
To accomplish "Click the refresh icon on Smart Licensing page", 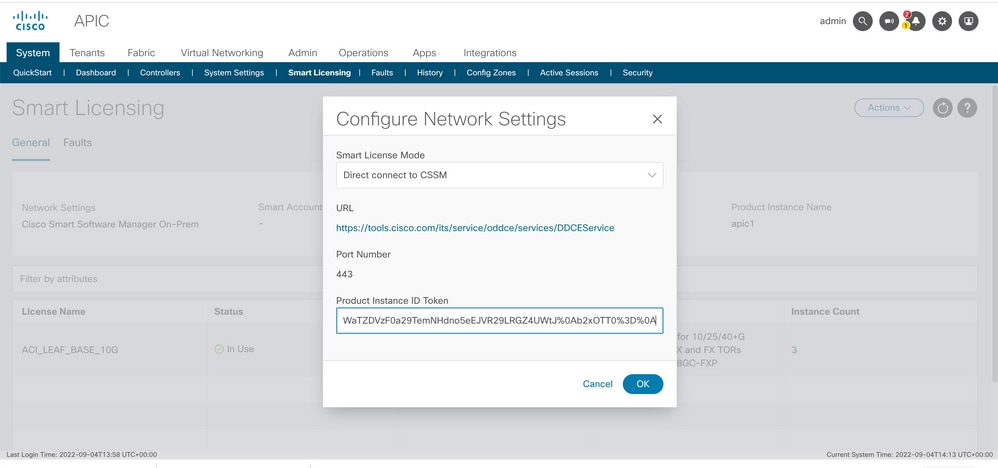I will (942, 108).
